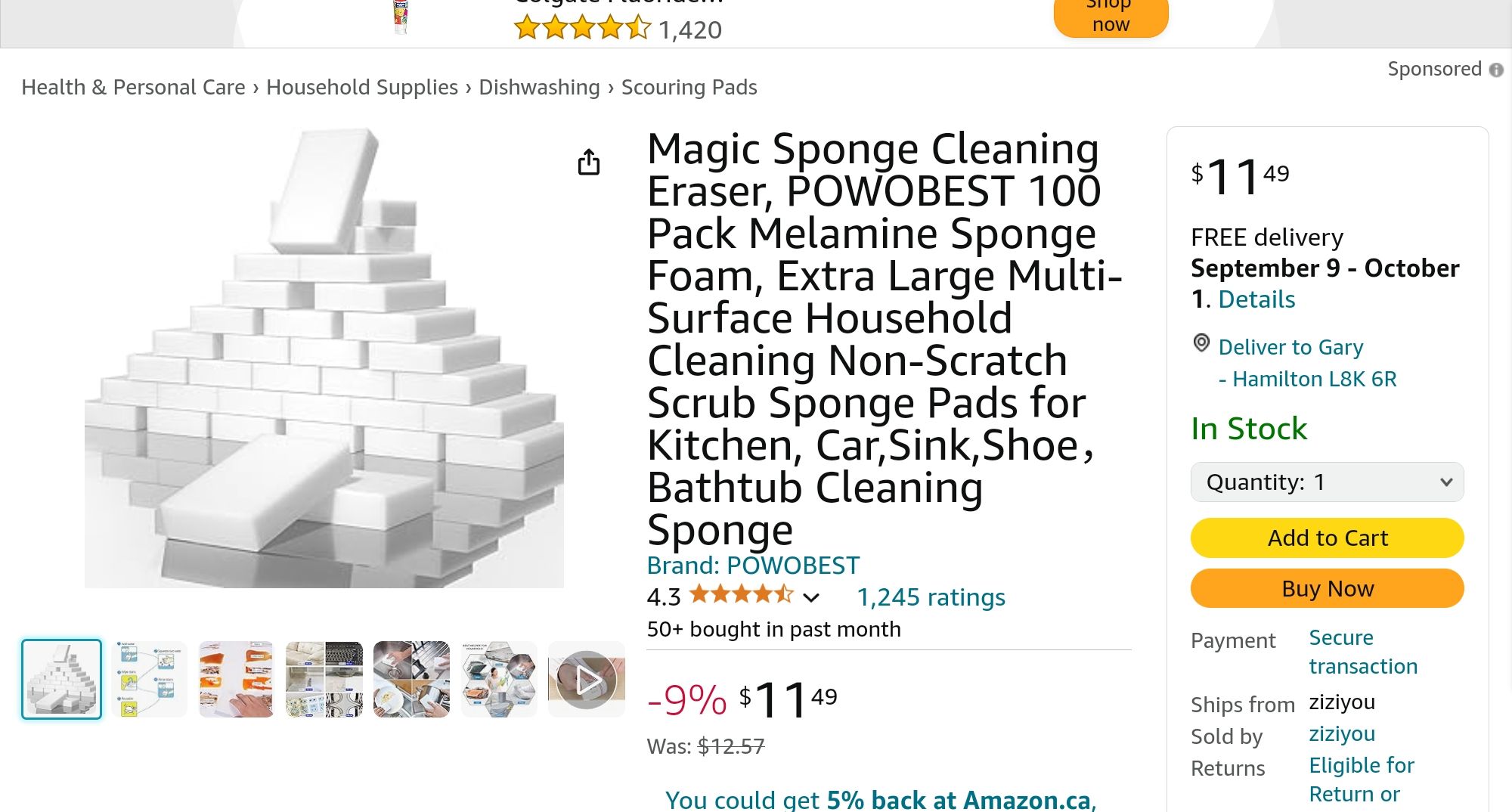1512x812 pixels.
Task: Expand the 4.3 rating breakdown chevron
Action: pyautogui.click(x=811, y=598)
